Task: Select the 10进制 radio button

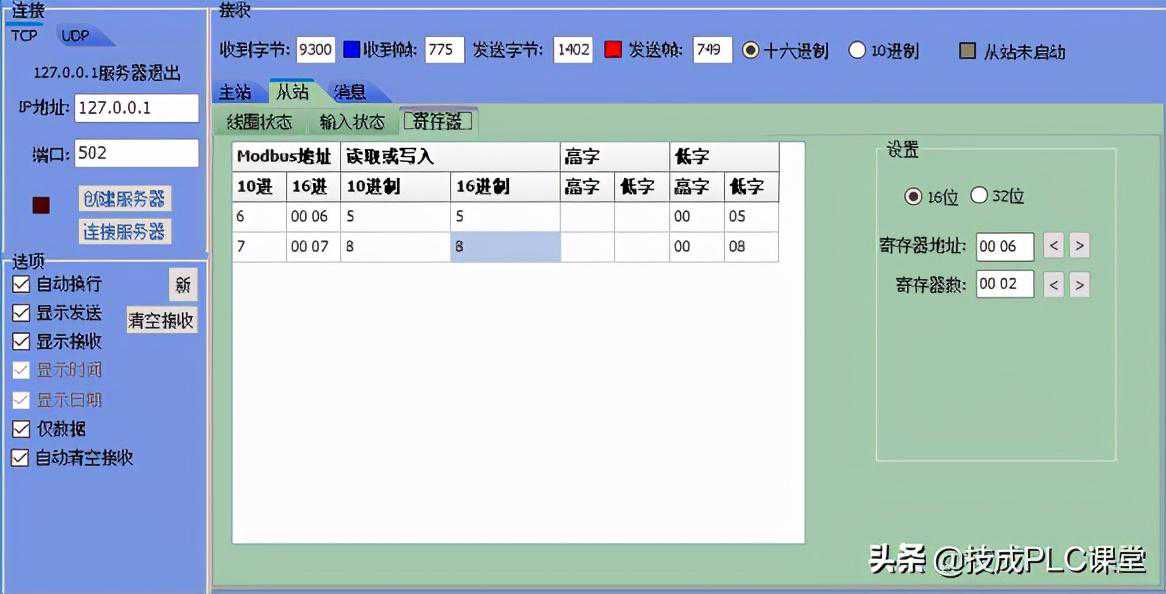Action: tap(857, 50)
